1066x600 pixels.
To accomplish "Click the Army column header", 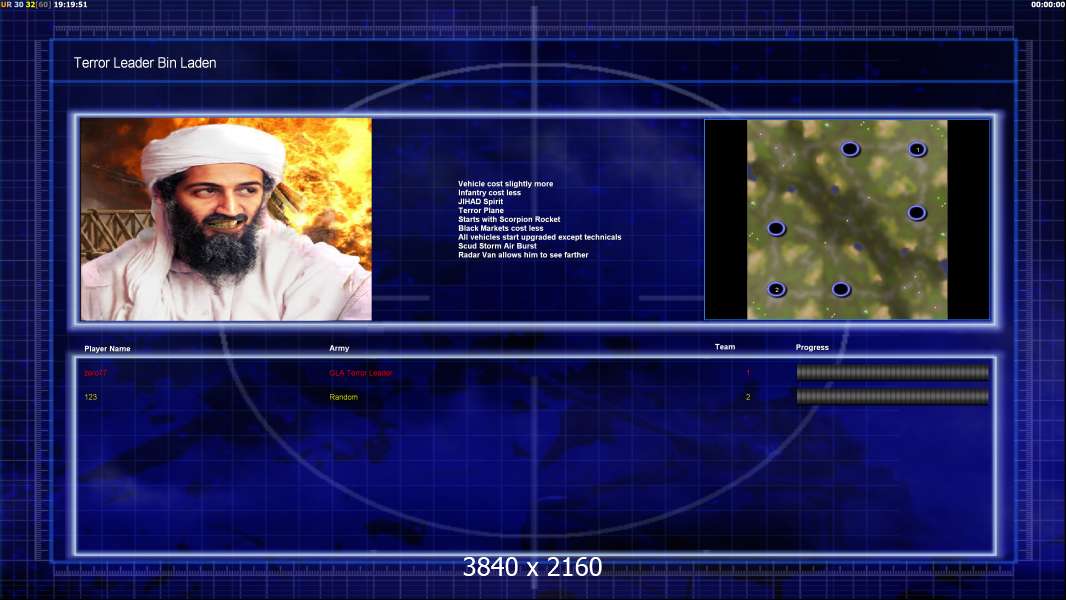I will [x=339, y=348].
